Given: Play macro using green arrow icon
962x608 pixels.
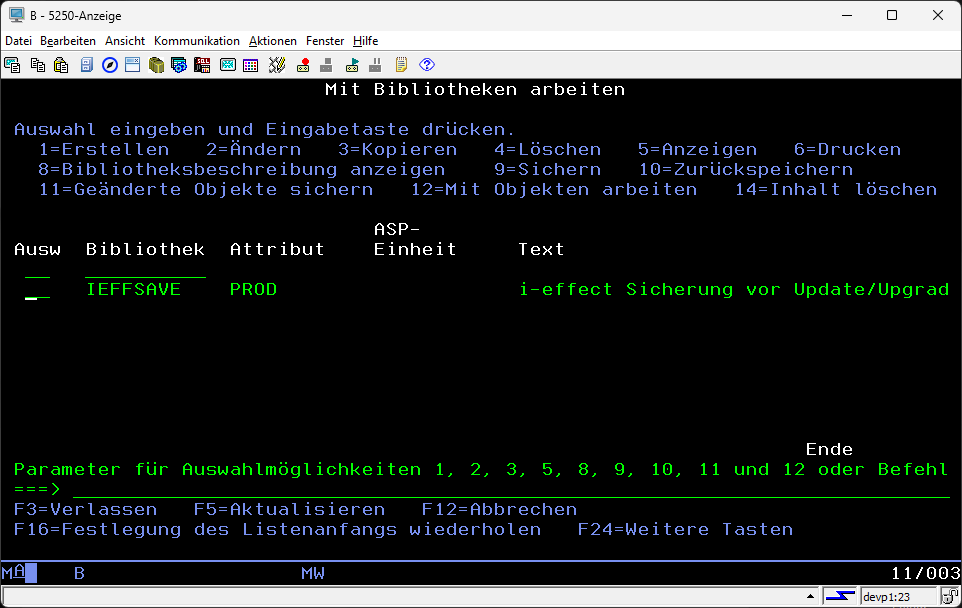Looking at the screenshot, I should (x=352, y=65).
